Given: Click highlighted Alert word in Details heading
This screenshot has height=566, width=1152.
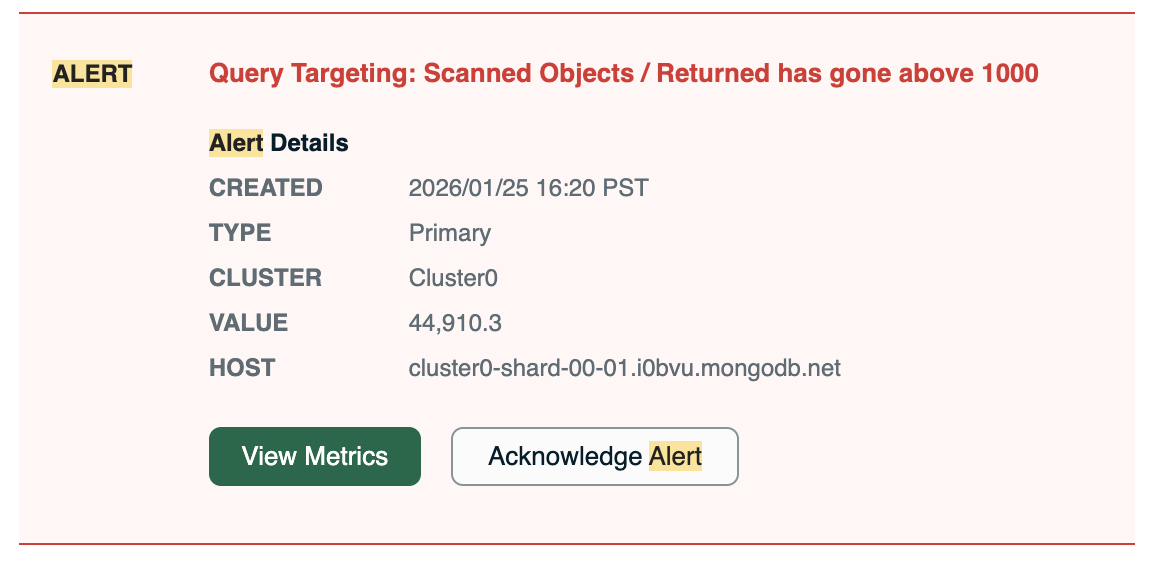Looking at the screenshot, I should [x=236, y=143].
